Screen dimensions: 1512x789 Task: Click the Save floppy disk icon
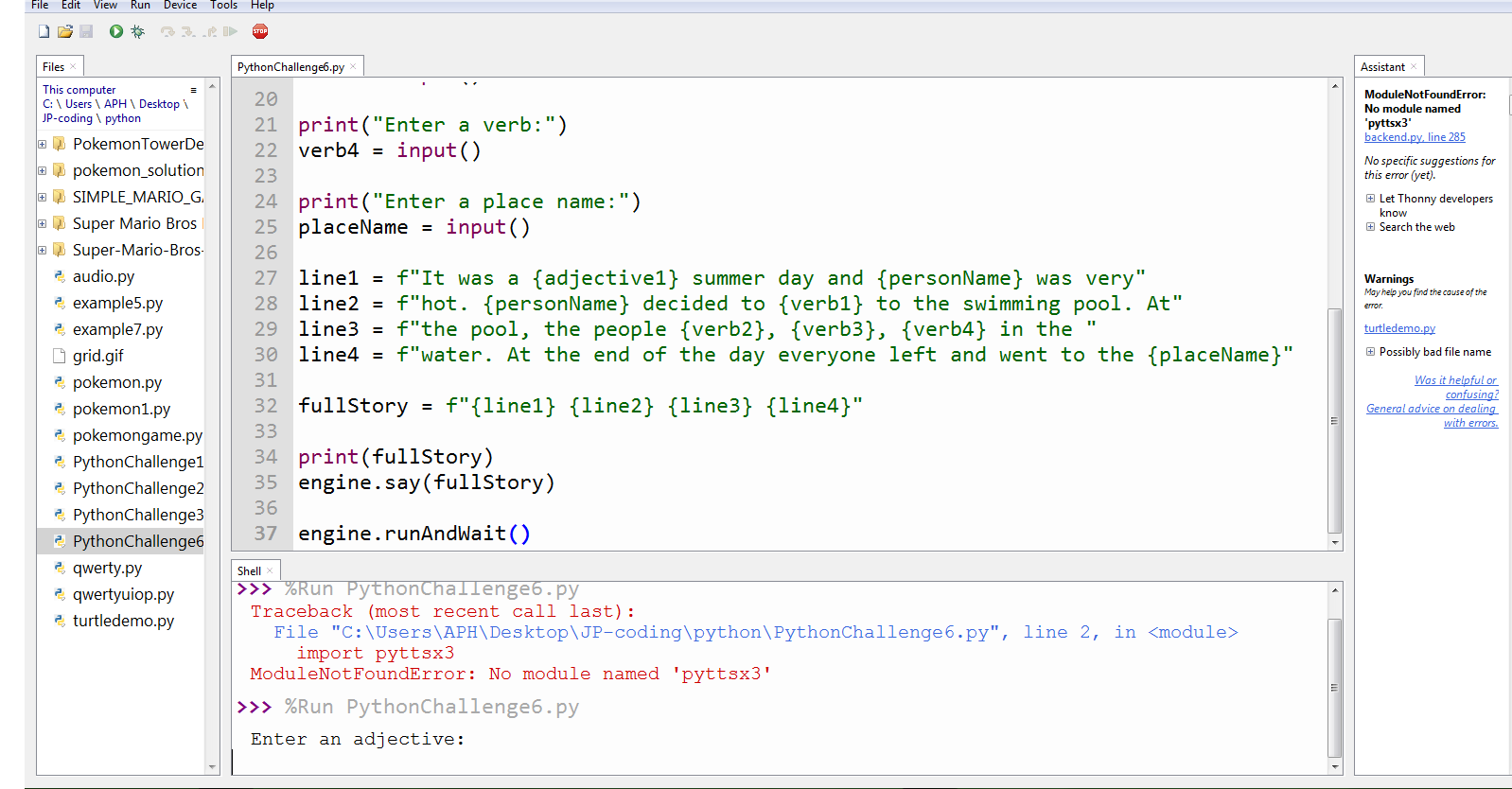[x=86, y=31]
